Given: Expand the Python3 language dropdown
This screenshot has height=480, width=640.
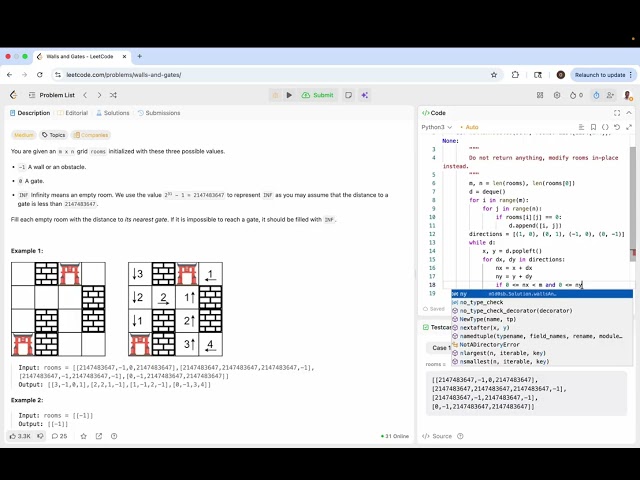Looking at the screenshot, I should coord(436,127).
